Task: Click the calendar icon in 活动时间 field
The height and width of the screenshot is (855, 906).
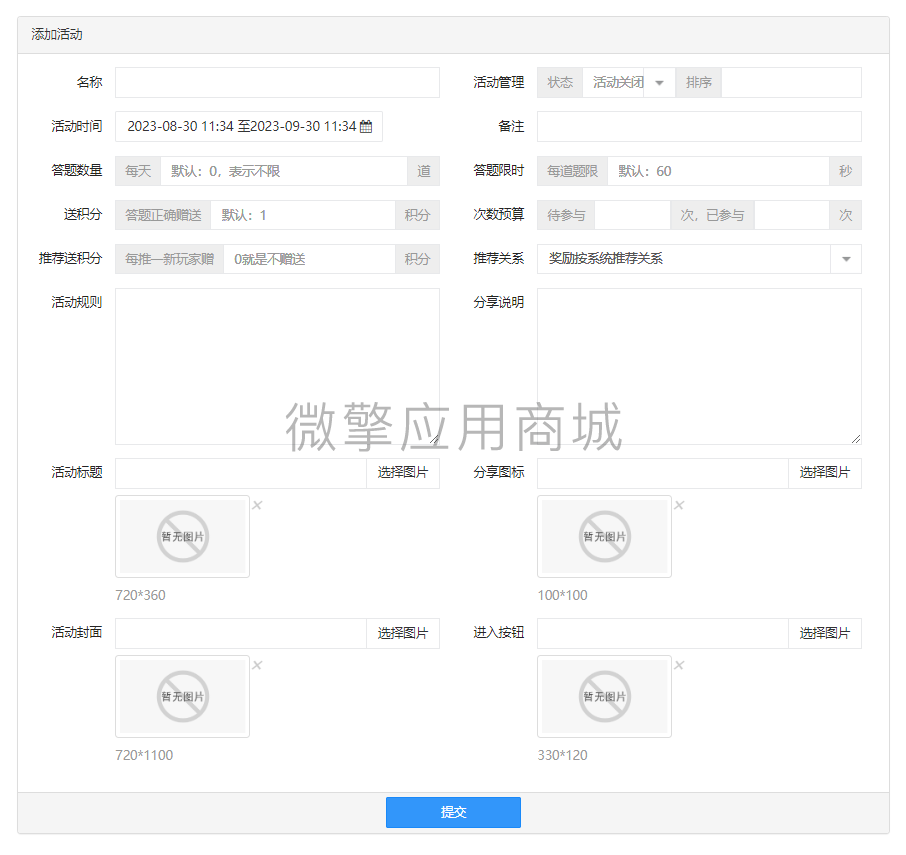Action: [366, 127]
